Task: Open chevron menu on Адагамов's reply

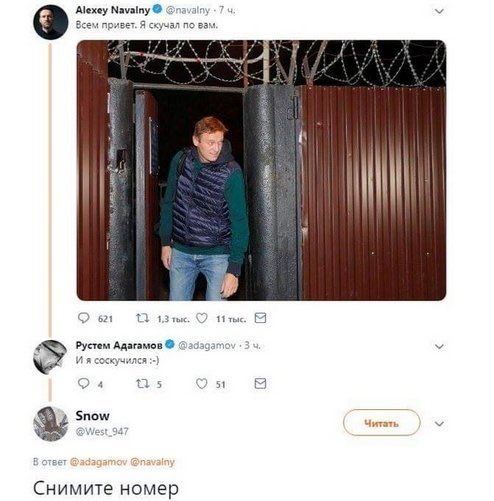Action: 439,347
